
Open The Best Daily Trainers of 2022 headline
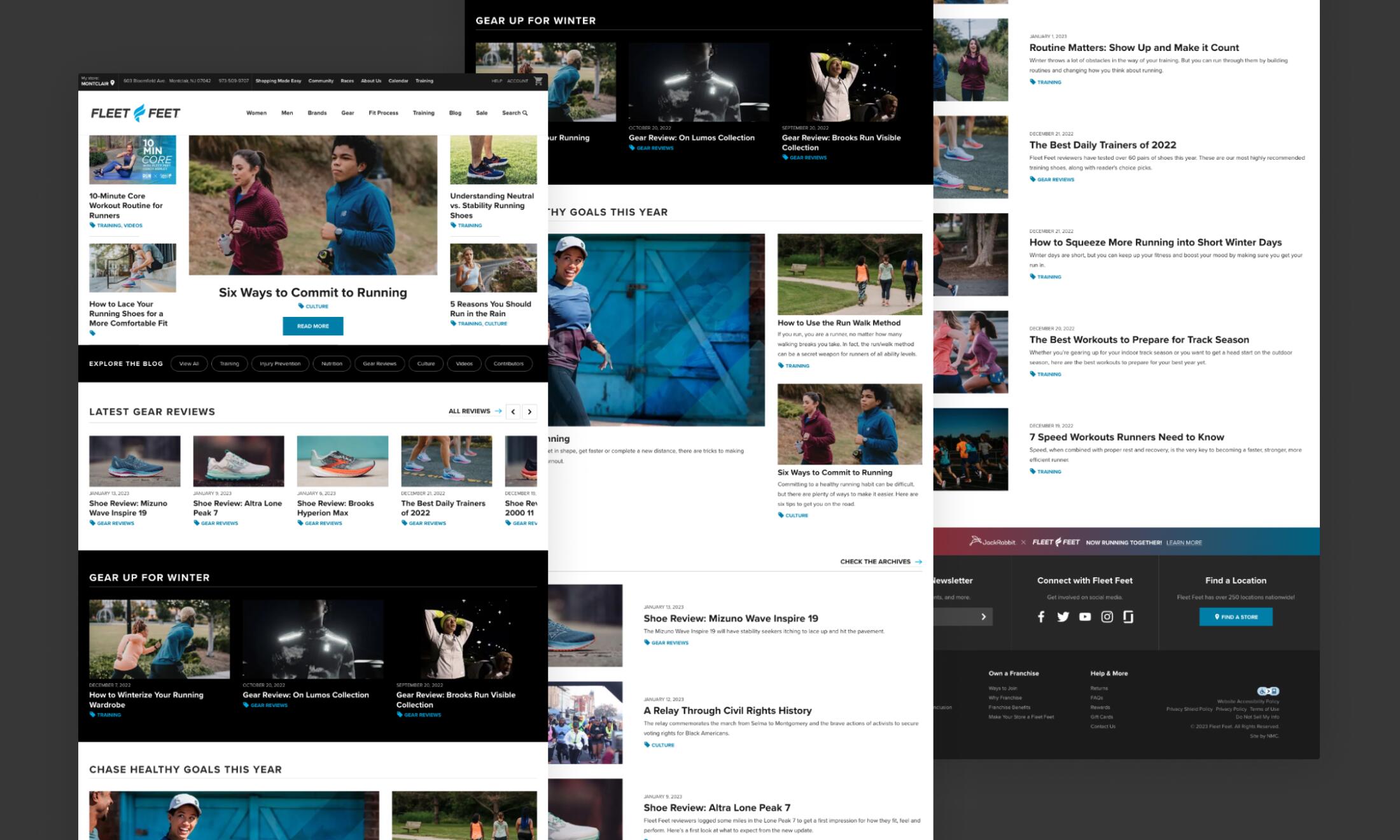(1103, 145)
